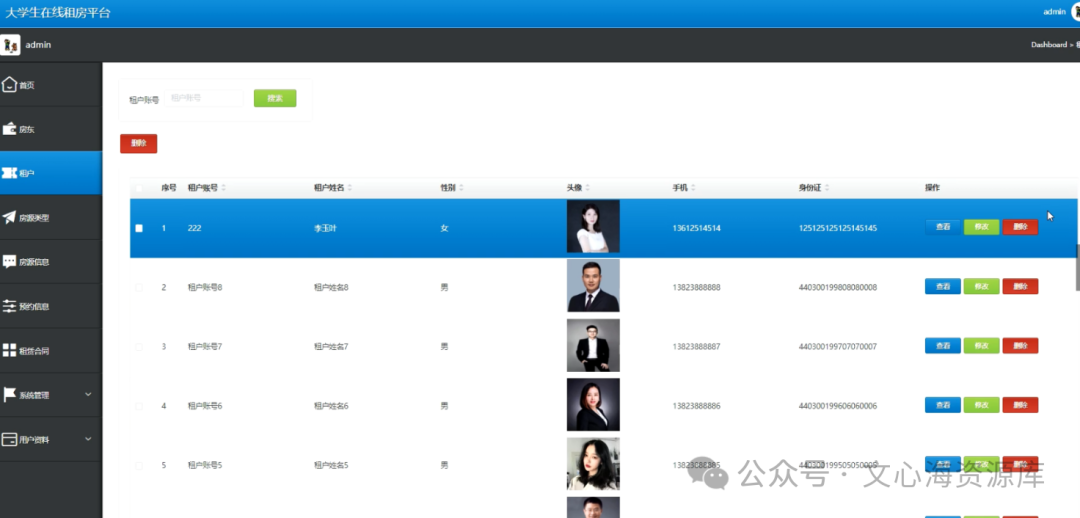Click 查看 for 租户姓名7

click(942, 346)
